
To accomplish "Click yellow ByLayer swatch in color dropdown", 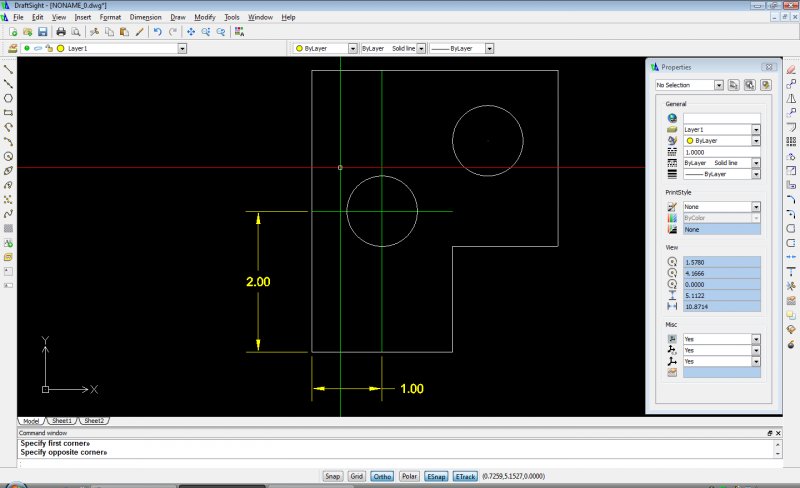I will (x=299, y=48).
